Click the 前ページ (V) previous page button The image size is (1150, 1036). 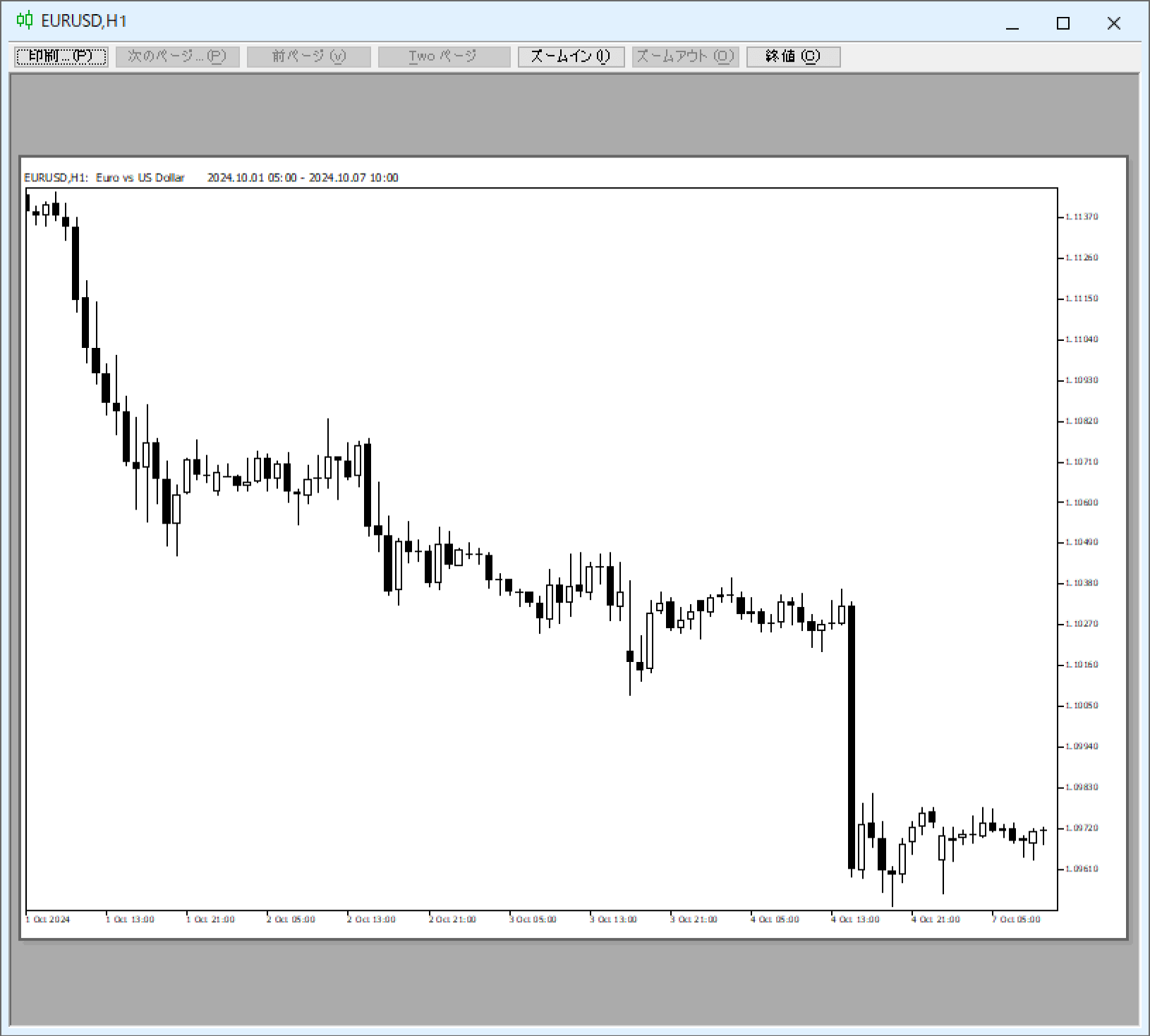(x=309, y=56)
